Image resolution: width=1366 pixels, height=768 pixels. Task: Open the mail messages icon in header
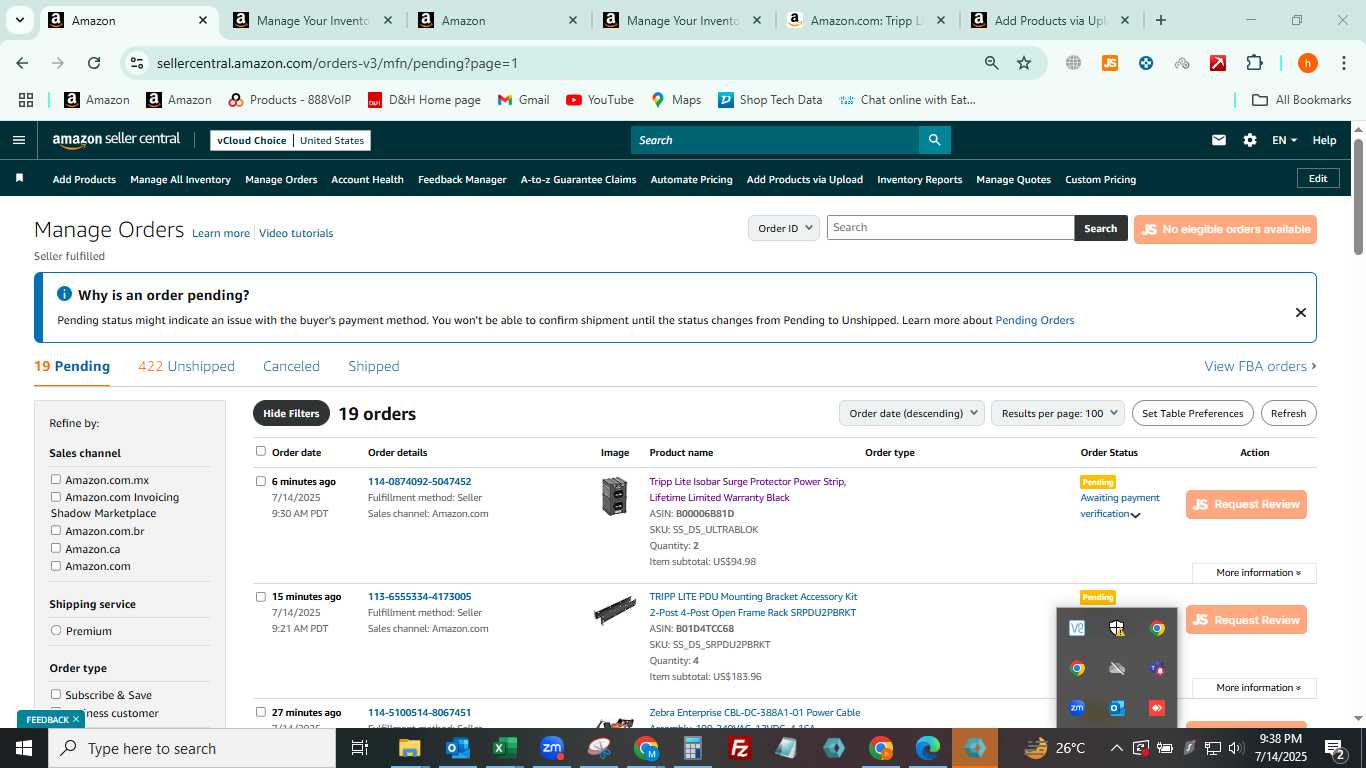point(1218,140)
